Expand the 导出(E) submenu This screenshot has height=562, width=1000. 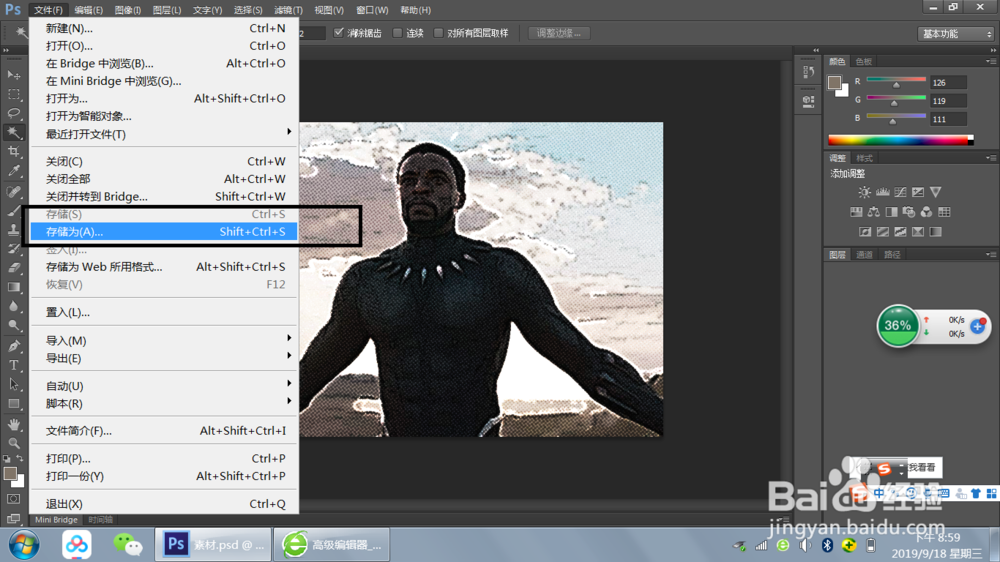pos(165,359)
